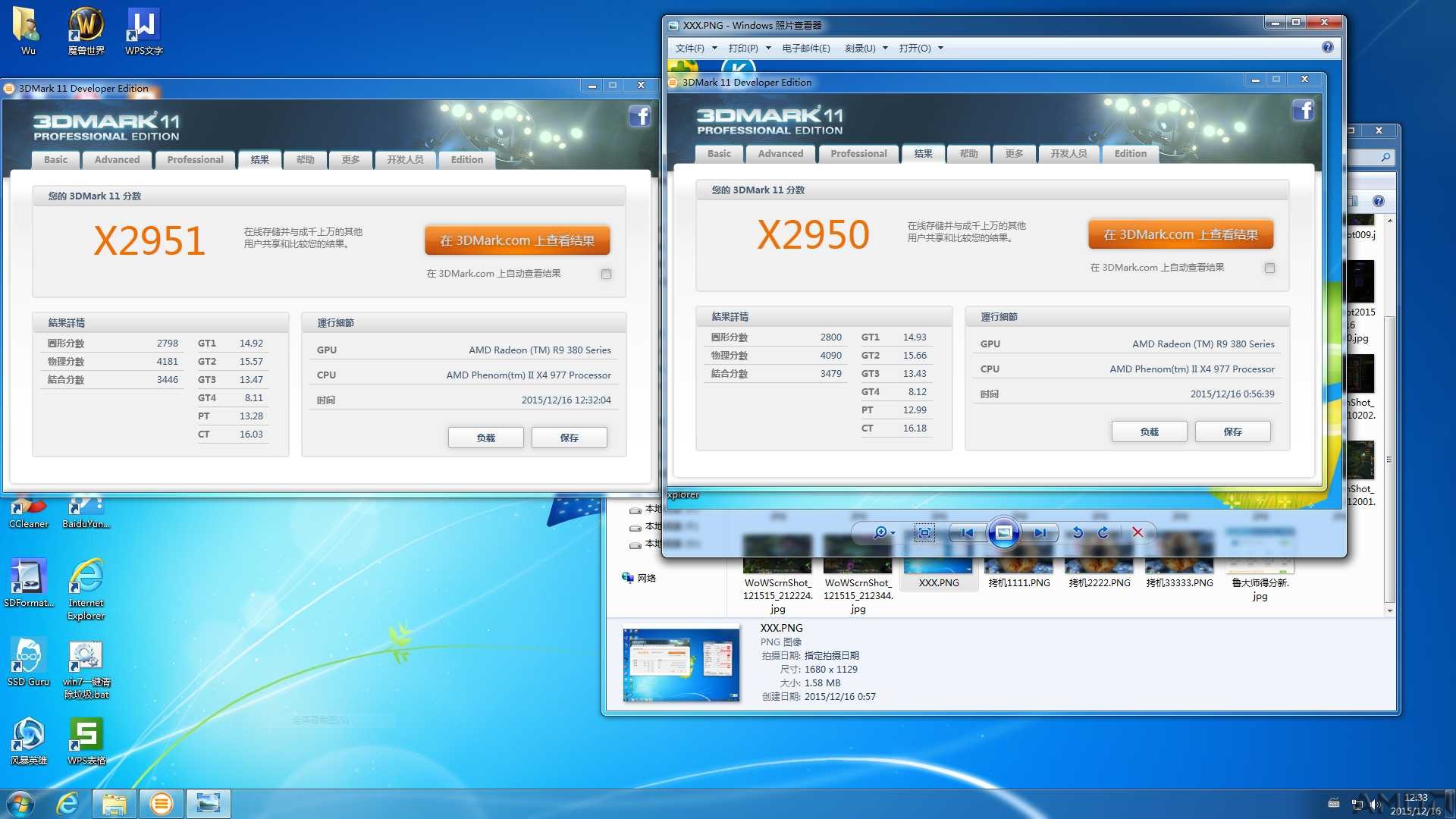The width and height of the screenshot is (1456, 819).
Task: Rotate the picture clockwise
Action: pos(1103,533)
